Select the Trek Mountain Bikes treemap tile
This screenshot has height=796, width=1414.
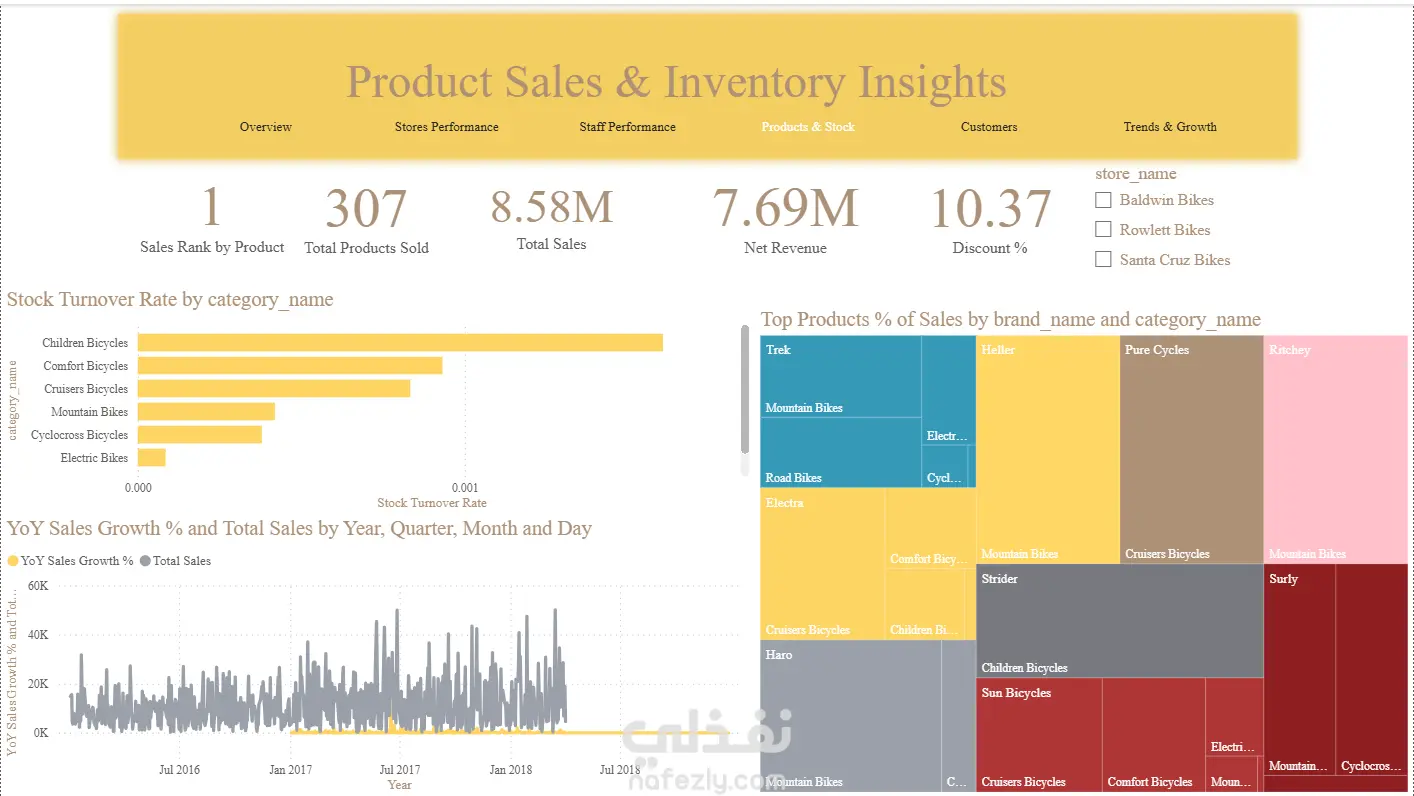[x=841, y=377]
